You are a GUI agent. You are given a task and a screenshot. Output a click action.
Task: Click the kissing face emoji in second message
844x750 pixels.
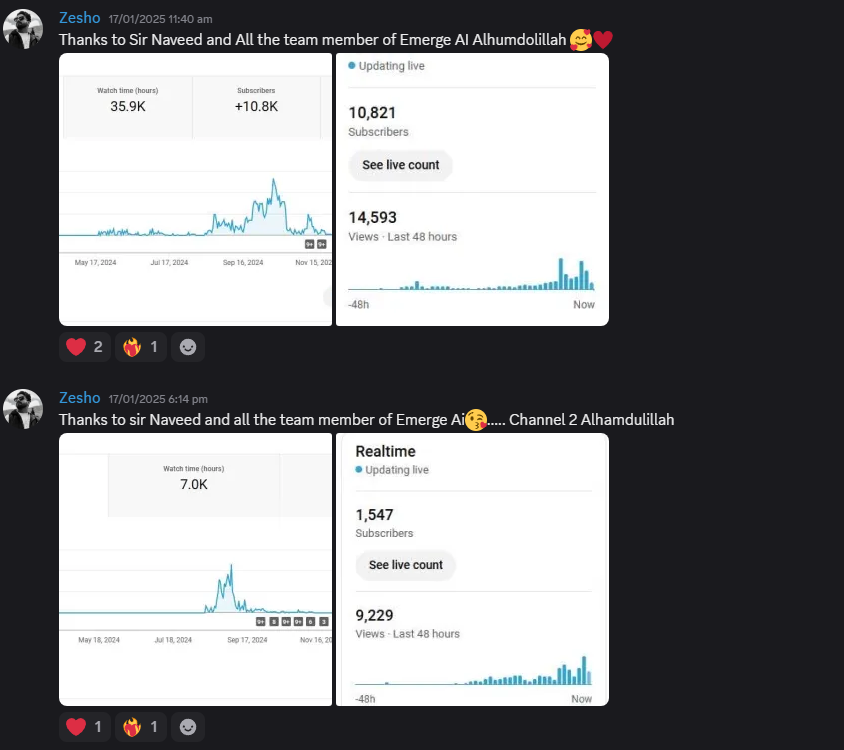(x=477, y=420)
